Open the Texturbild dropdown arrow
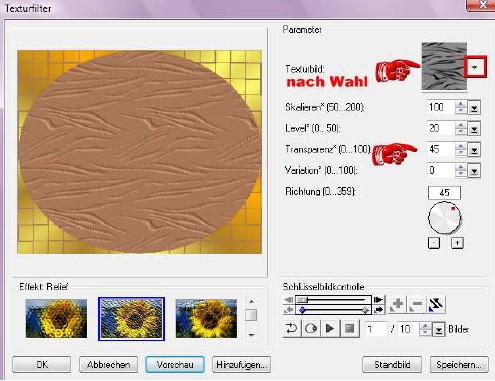495x381 pixels. tap(475, 67)
